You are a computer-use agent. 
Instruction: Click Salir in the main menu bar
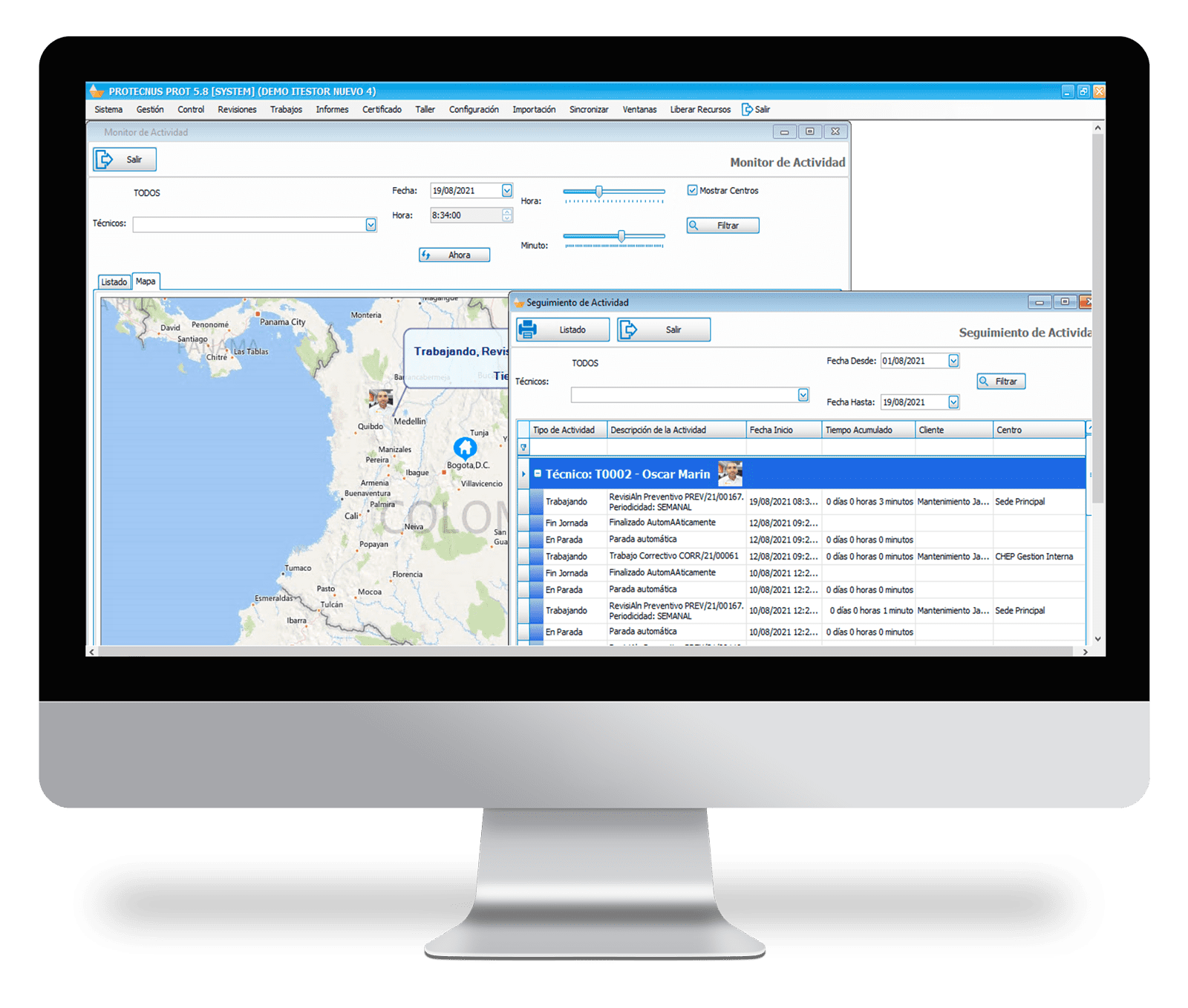(x=757, y=109)
